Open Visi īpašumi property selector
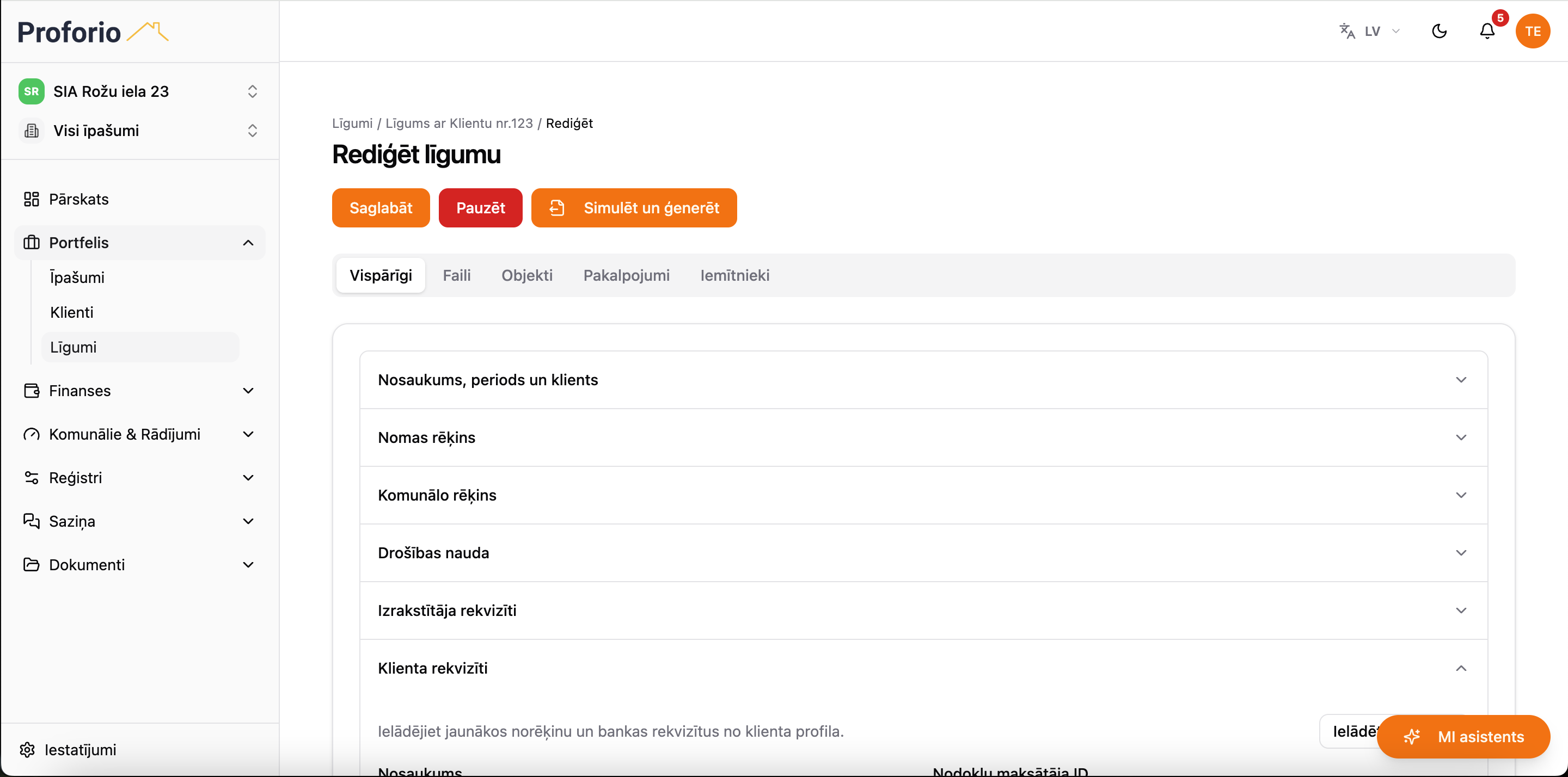 tap(140, 131)
